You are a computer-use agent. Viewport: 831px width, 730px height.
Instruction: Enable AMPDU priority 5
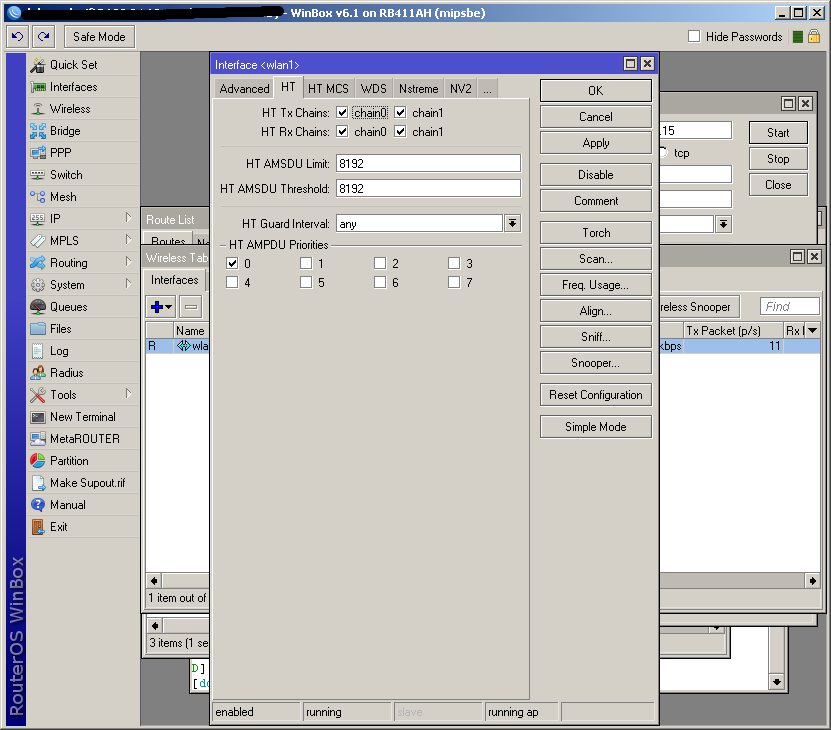tap(306, 282)
